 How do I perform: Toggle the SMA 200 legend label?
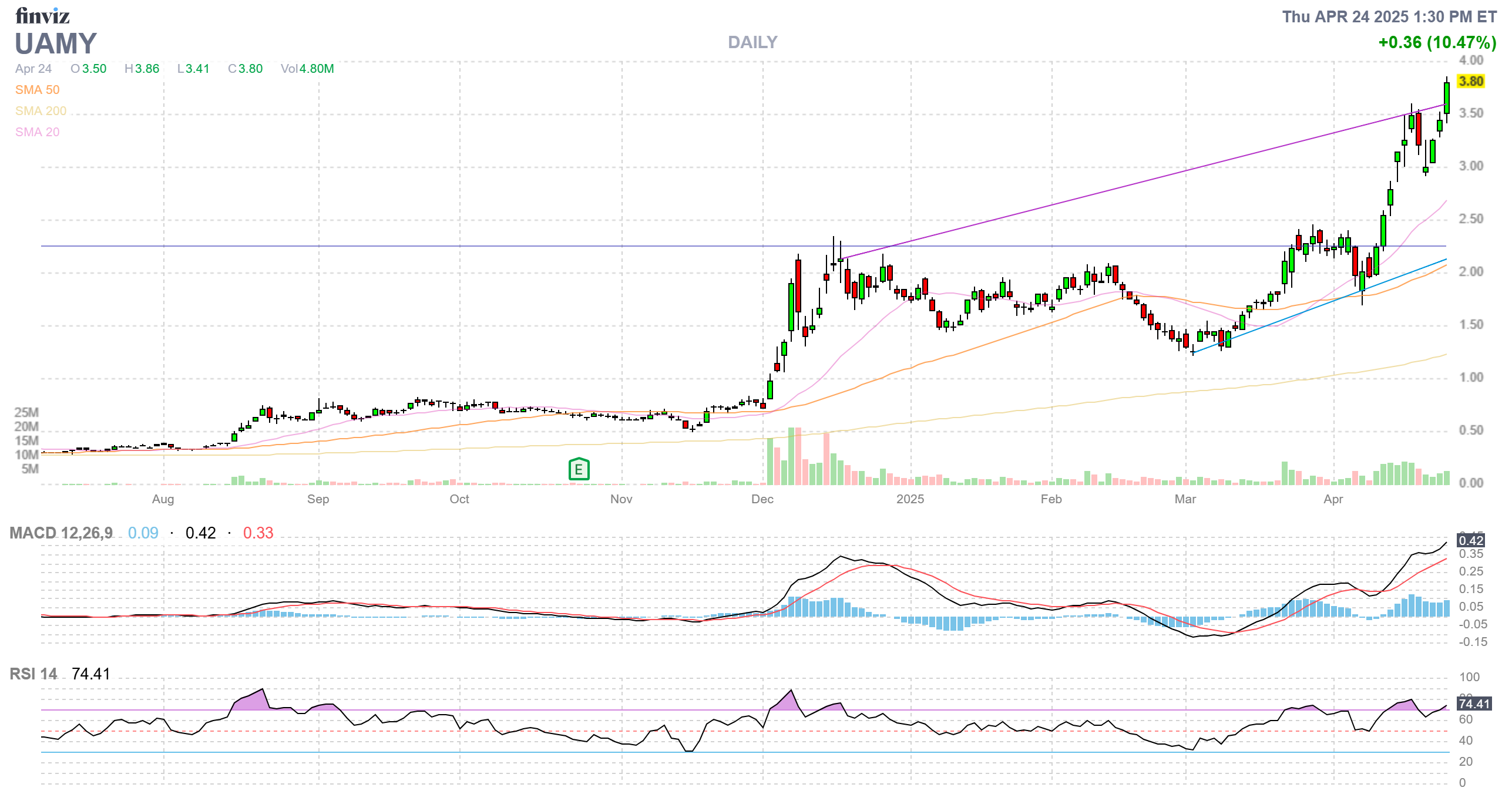(41, 111)
